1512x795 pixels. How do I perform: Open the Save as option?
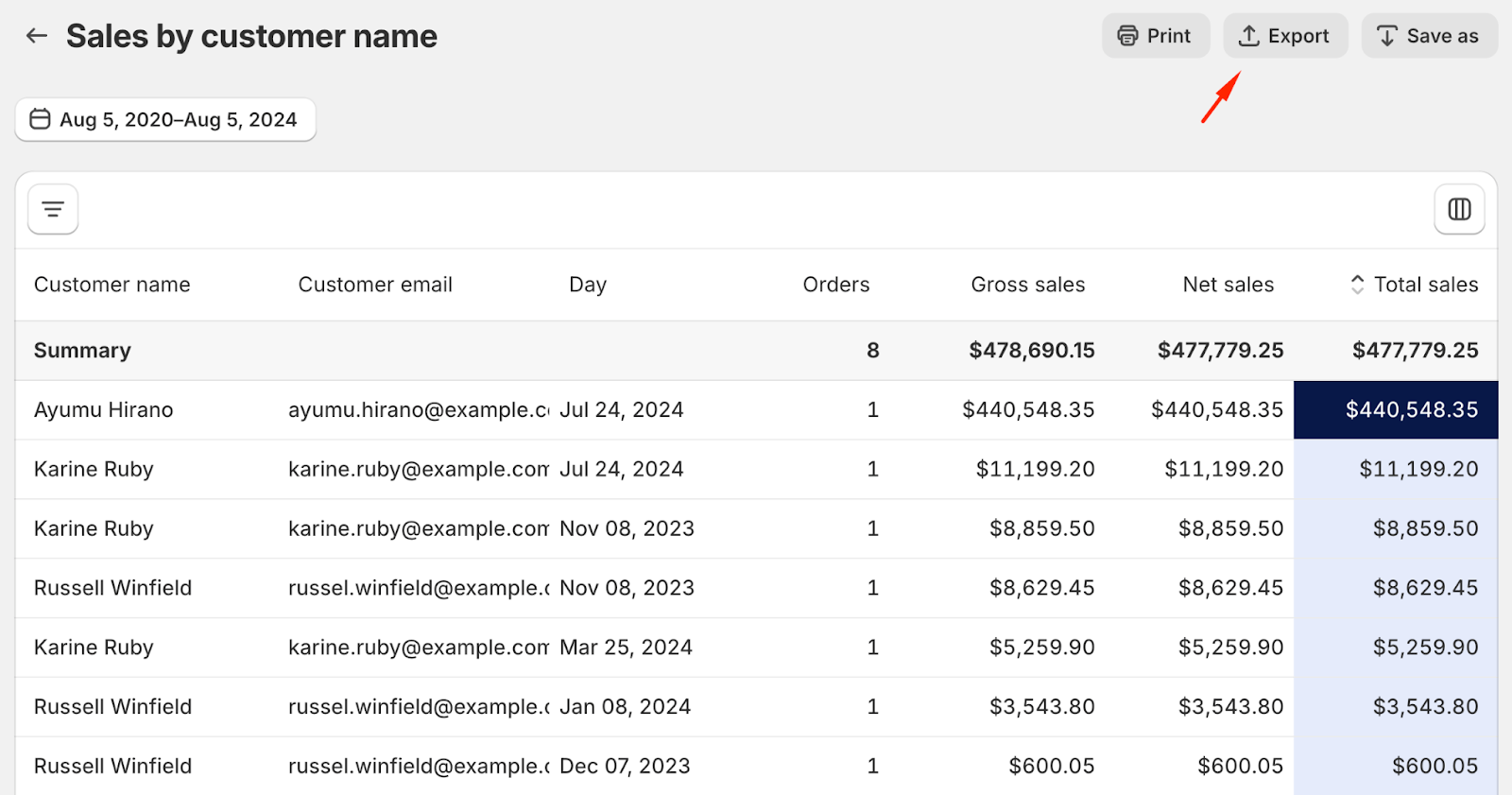click(x=1429, y=36)
